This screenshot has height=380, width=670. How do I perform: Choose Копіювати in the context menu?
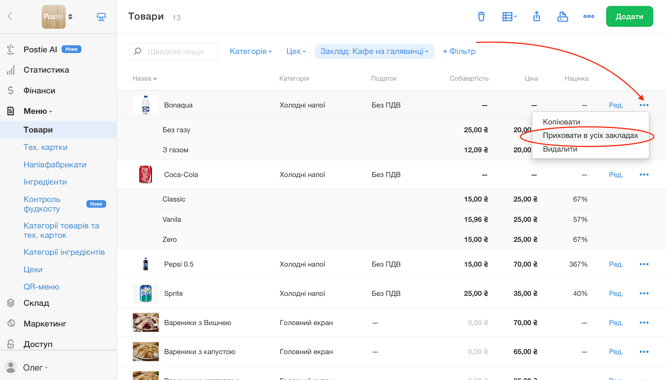tap(561, 122)
